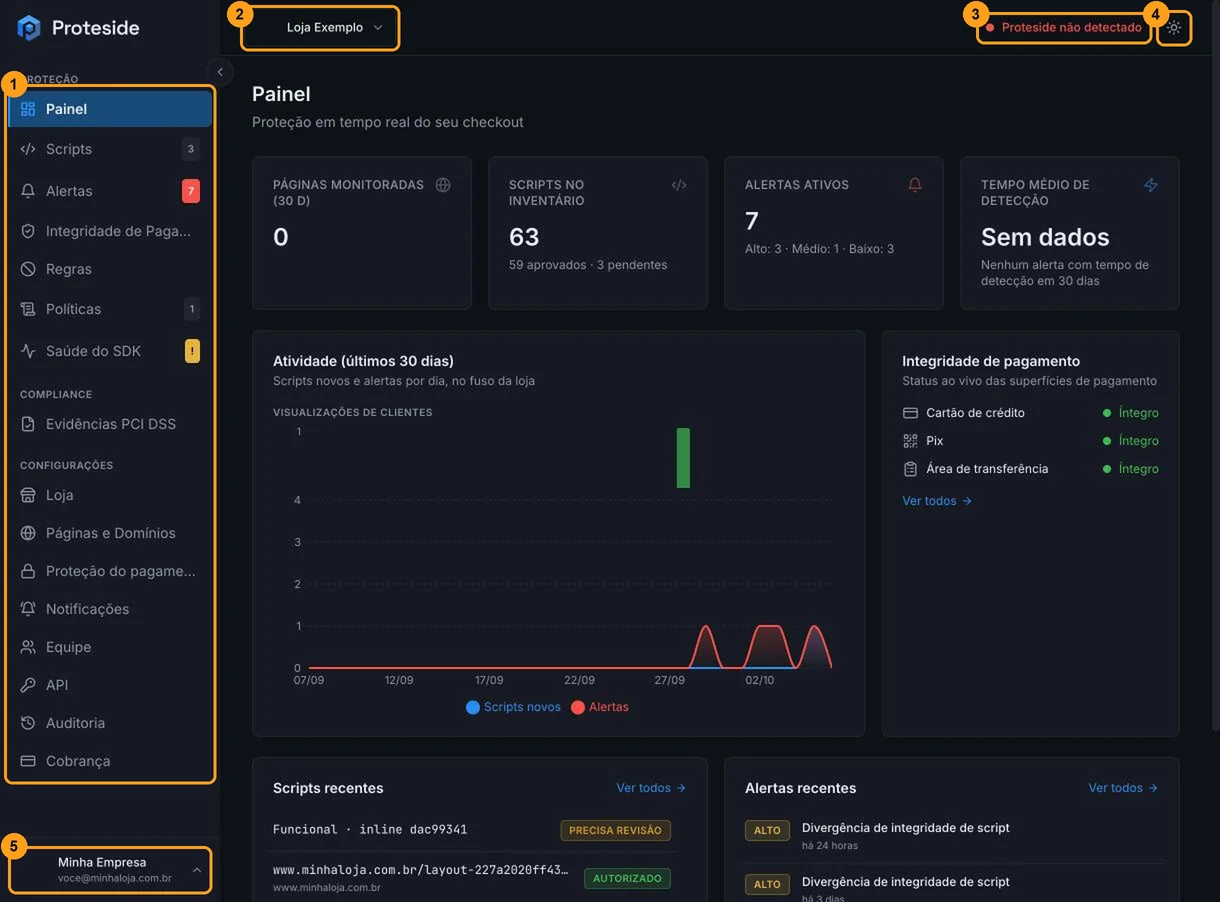The width and height of the screenshot is (1220, 902).
Task: Toggle the light/dark theme sun icon
Action: coord(1175,28)
